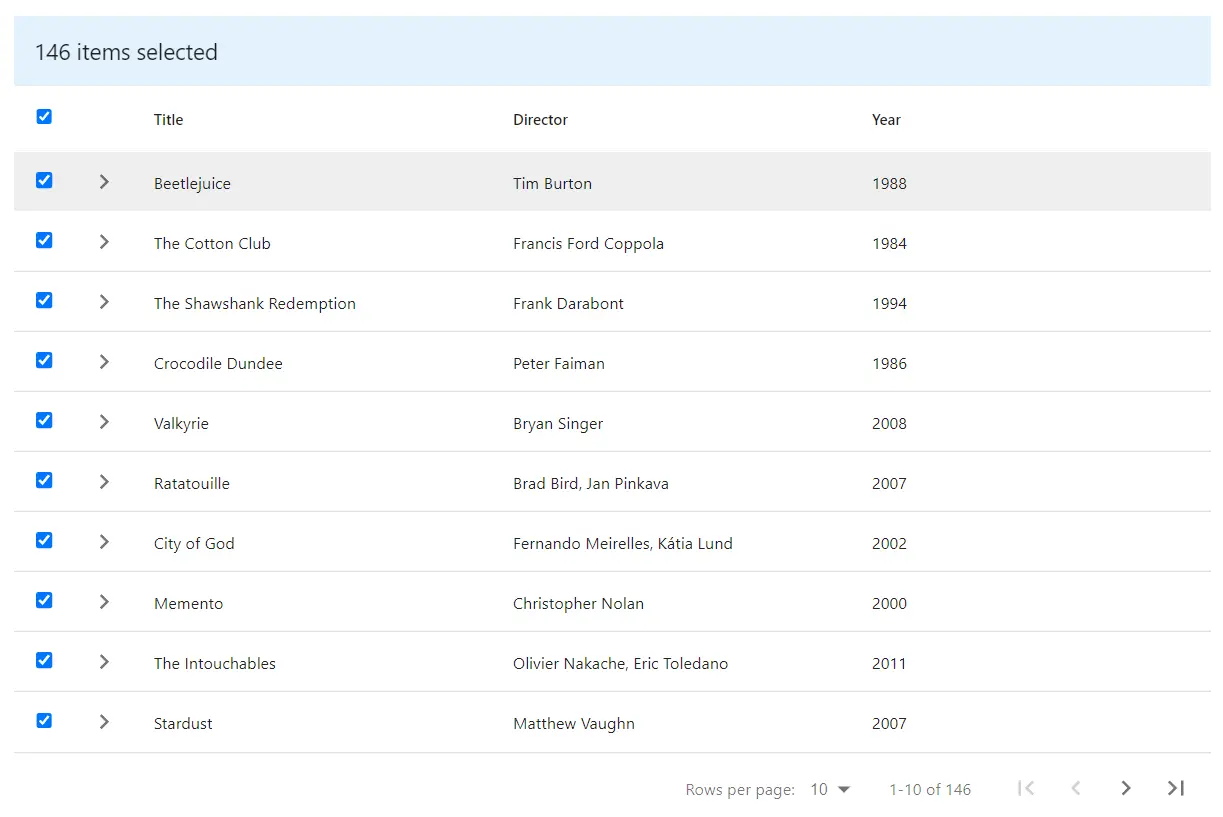Click The Cotton Club title
The width and height of the screenshot is (1223, 817).
click(212, 244)
